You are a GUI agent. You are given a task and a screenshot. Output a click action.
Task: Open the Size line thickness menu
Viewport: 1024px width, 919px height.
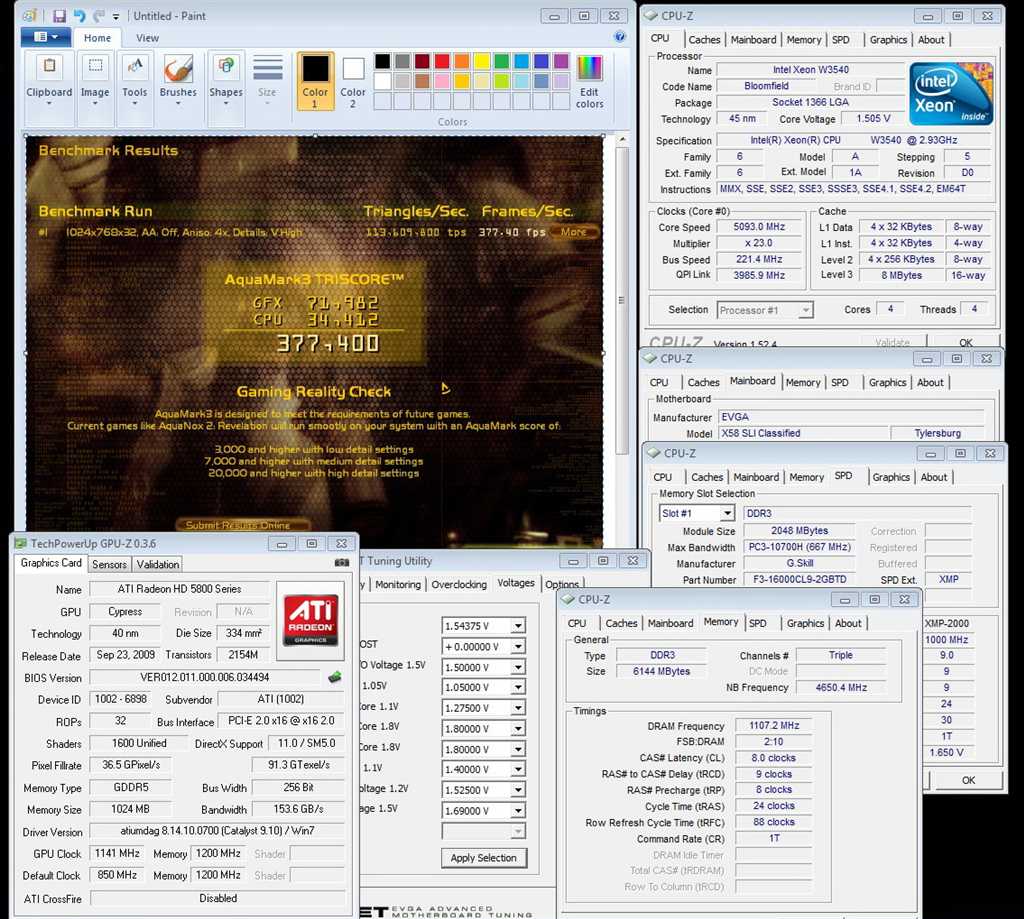[x=267, y=81]
